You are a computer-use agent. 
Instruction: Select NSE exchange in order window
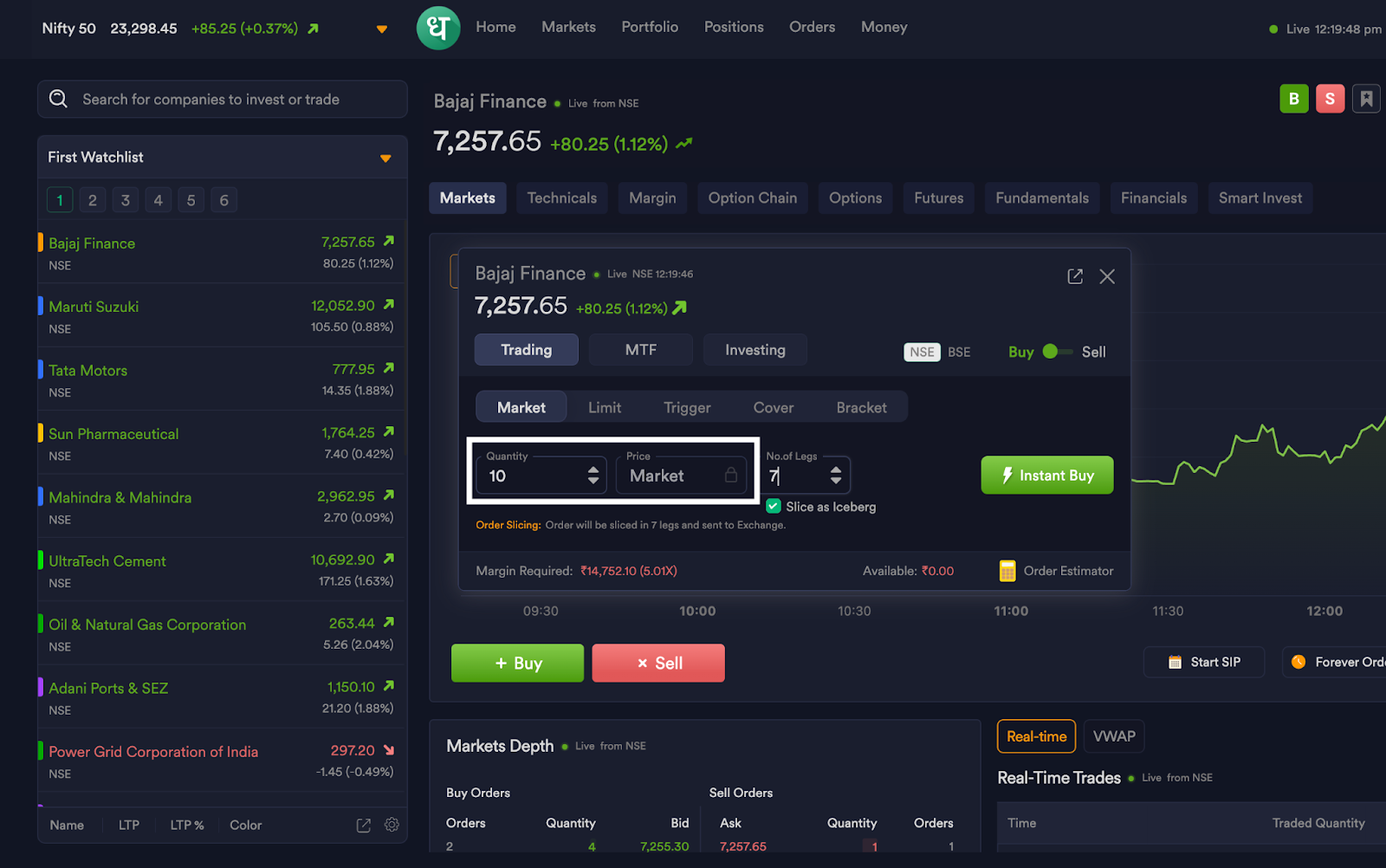pyautogui.click(x=922, y=352)
